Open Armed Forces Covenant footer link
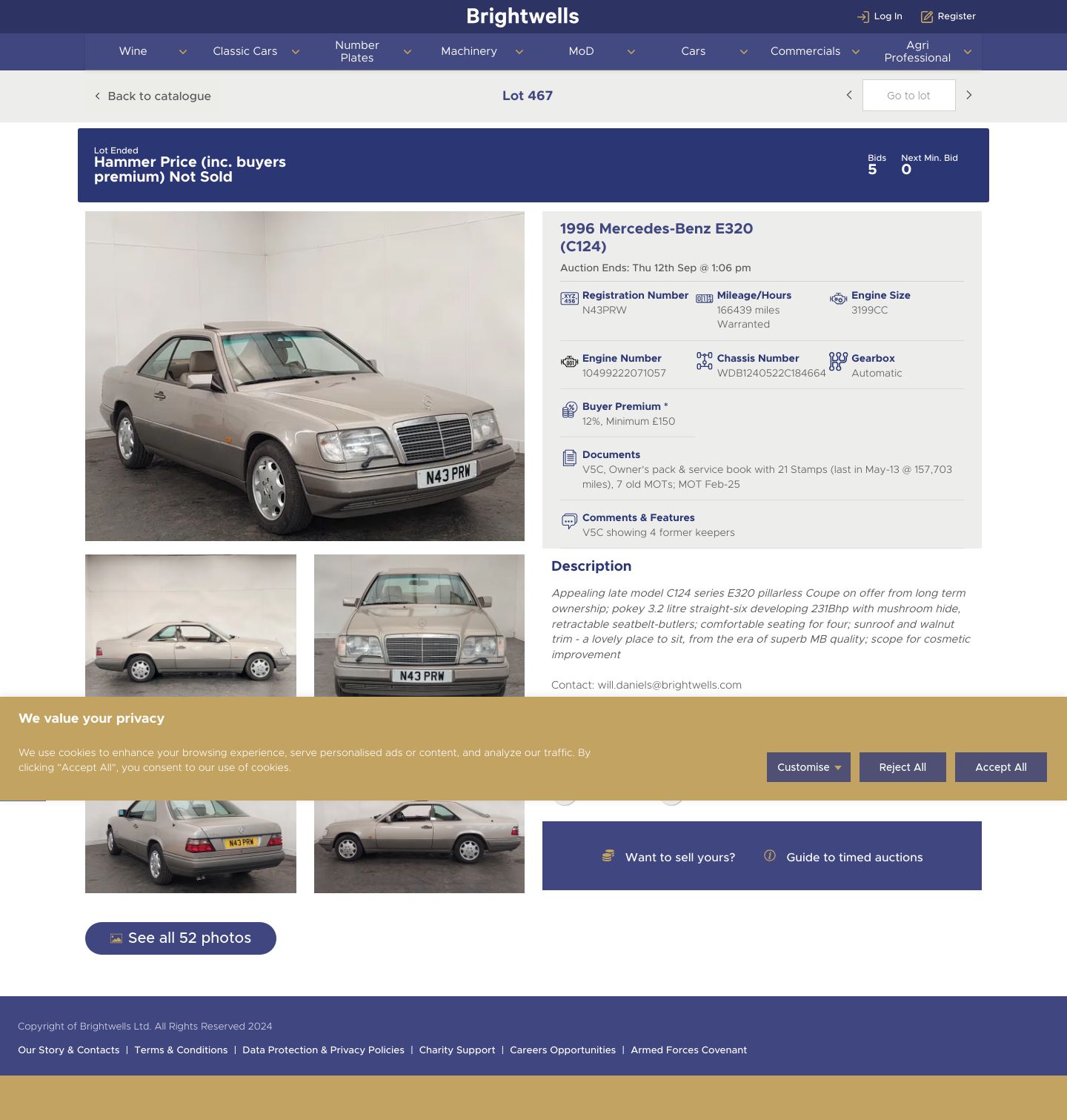Viewport: 1067px width, 1120px height. (x=688, y=1050)
